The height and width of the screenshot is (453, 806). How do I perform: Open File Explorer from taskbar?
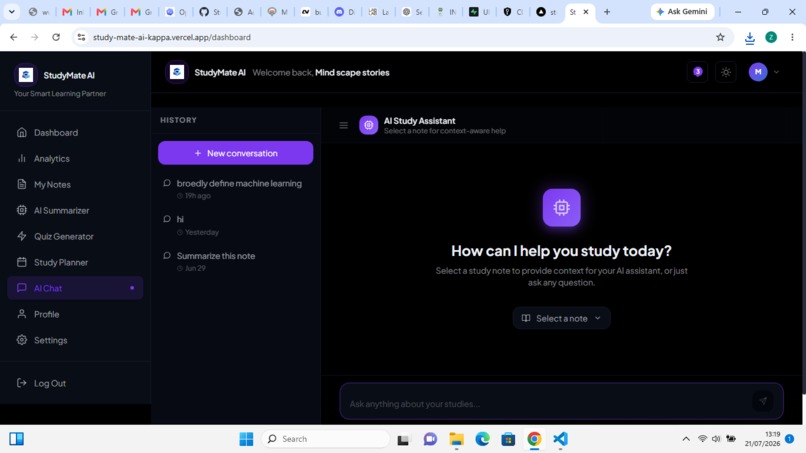456,439
